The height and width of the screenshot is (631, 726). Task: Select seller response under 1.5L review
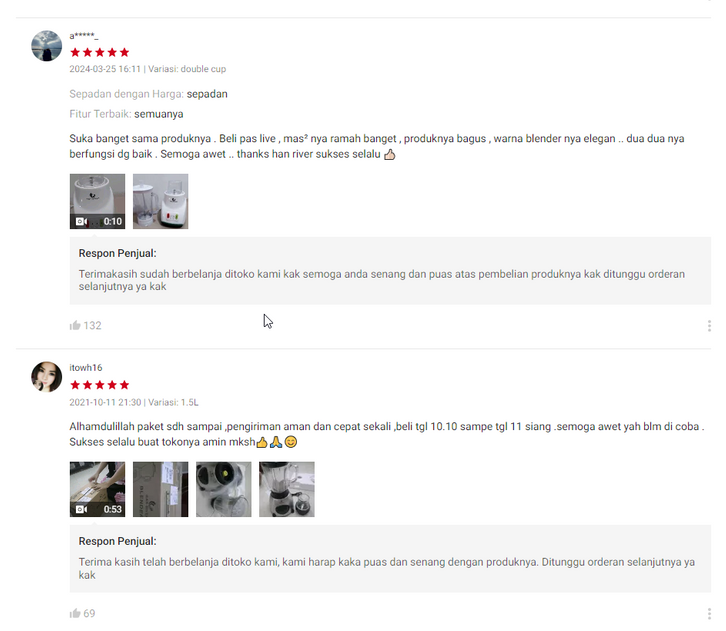tap(390, 559)
